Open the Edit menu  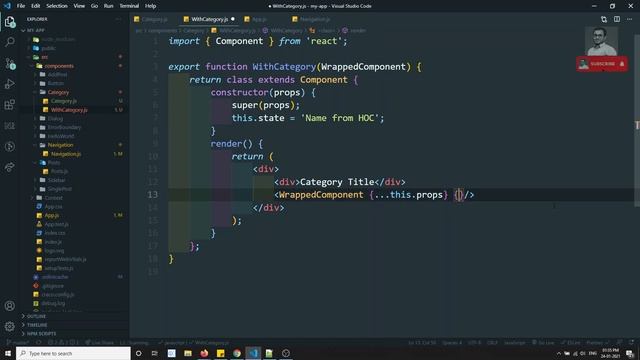(36, 6)
